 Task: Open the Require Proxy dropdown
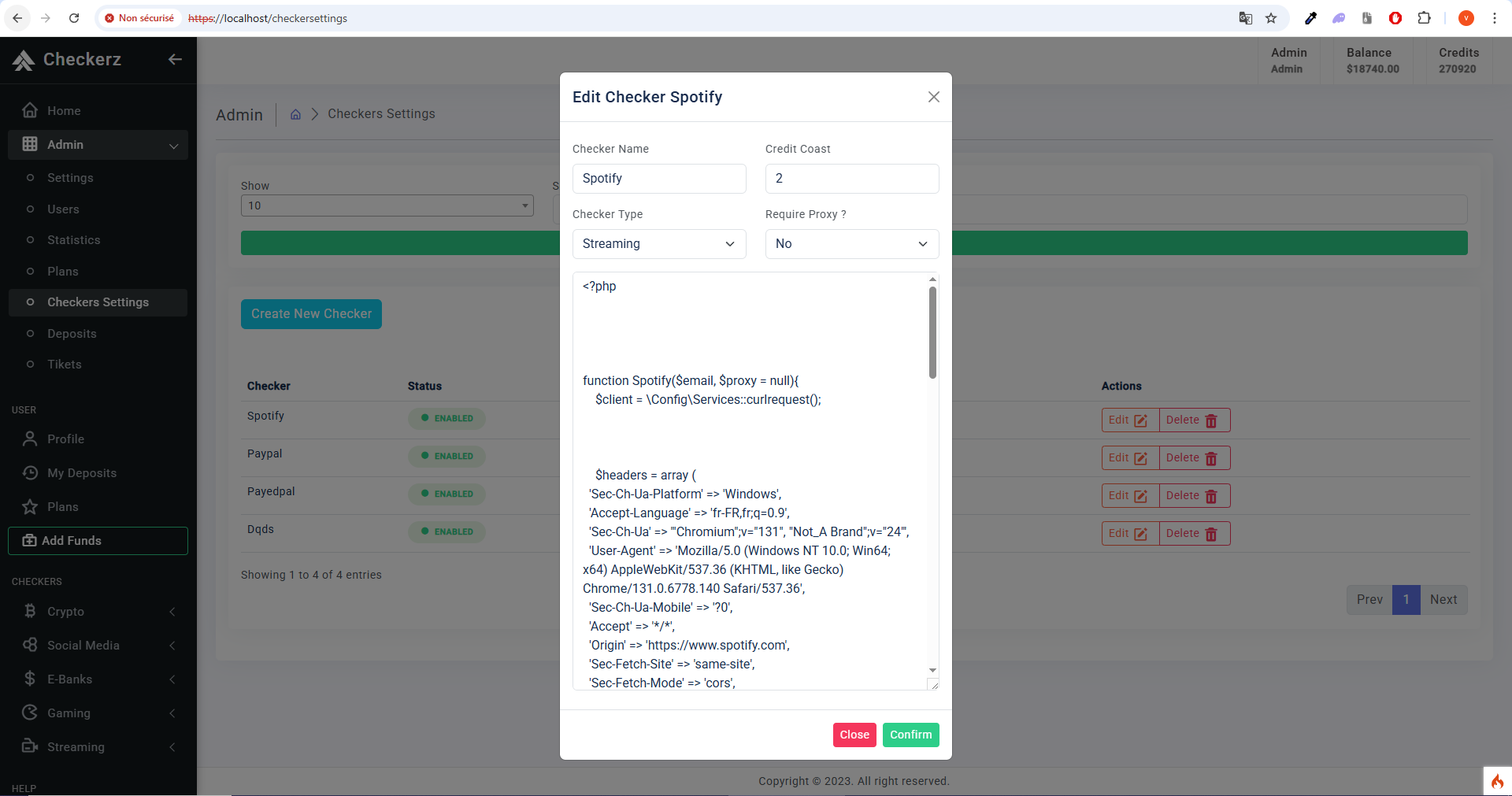(x=852, y=244)
